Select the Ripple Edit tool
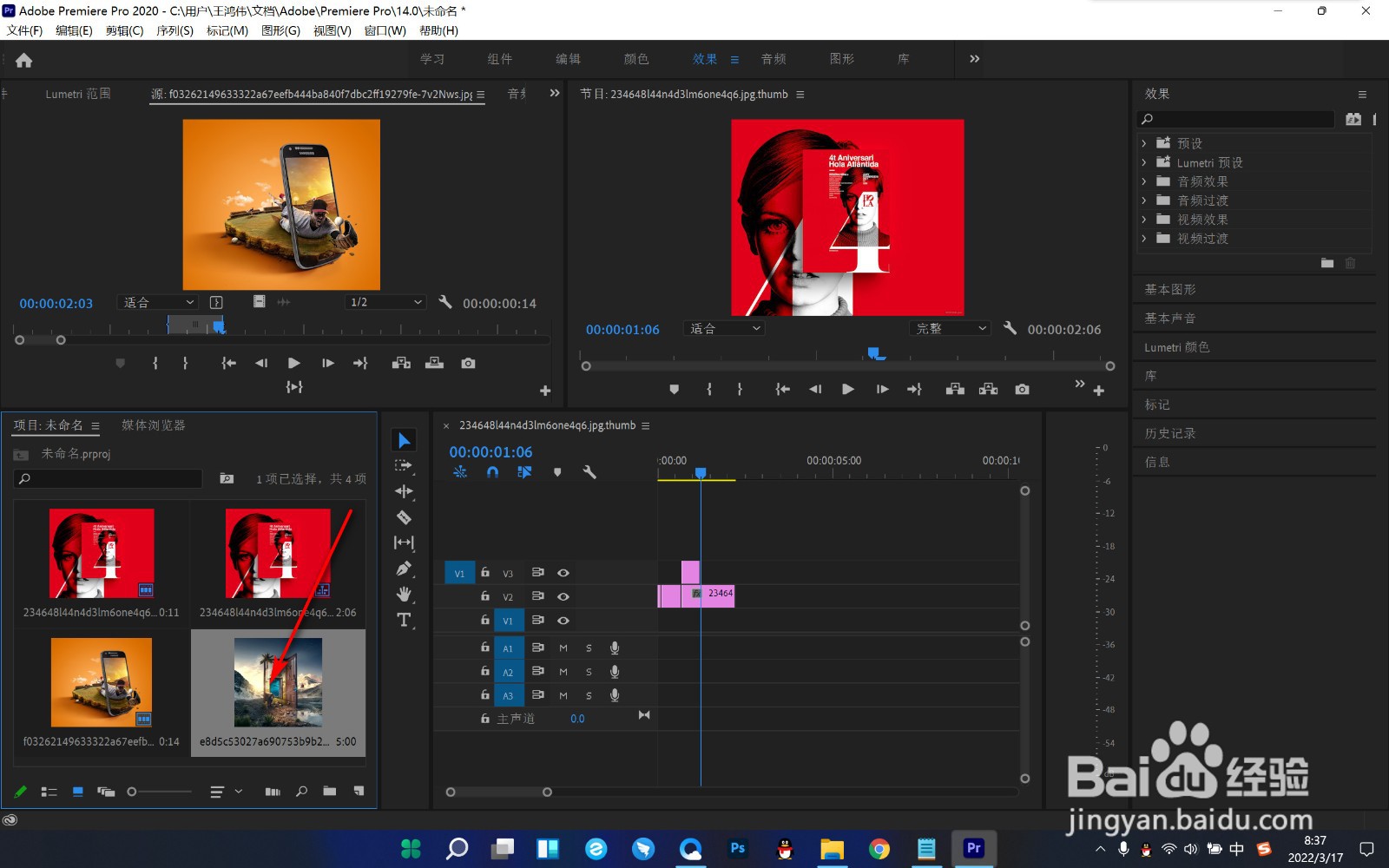The height and width of the screenshot is (868, 1389). coord(404,491)
